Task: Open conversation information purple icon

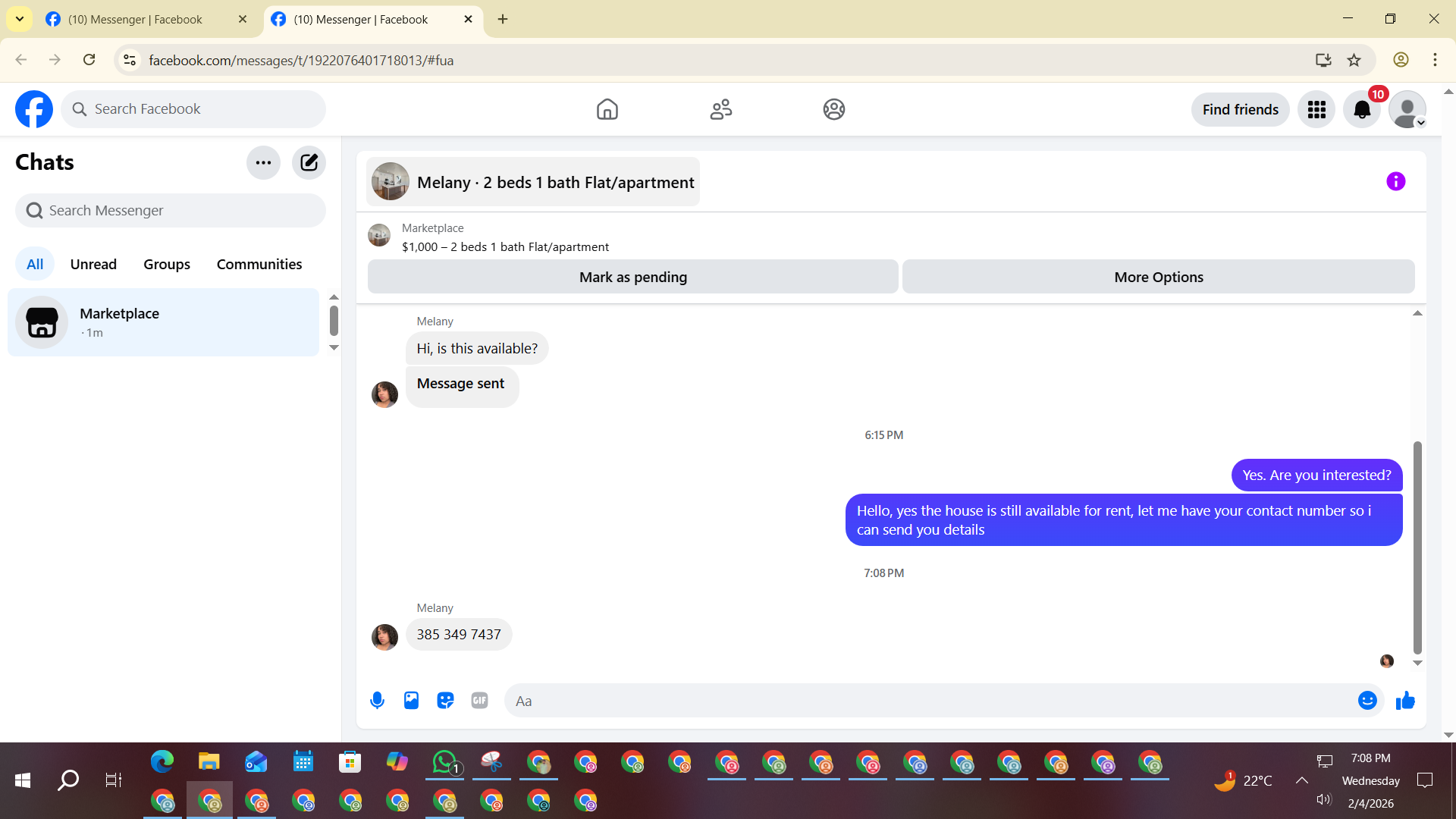Action: point(1395,181)
